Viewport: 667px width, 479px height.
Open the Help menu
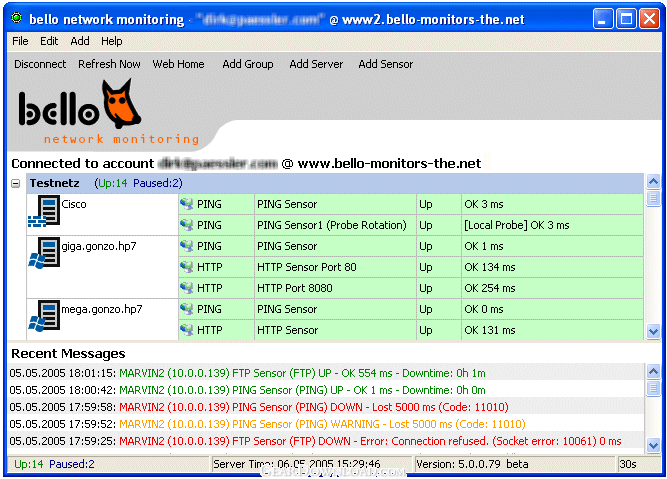pos(111,41)
